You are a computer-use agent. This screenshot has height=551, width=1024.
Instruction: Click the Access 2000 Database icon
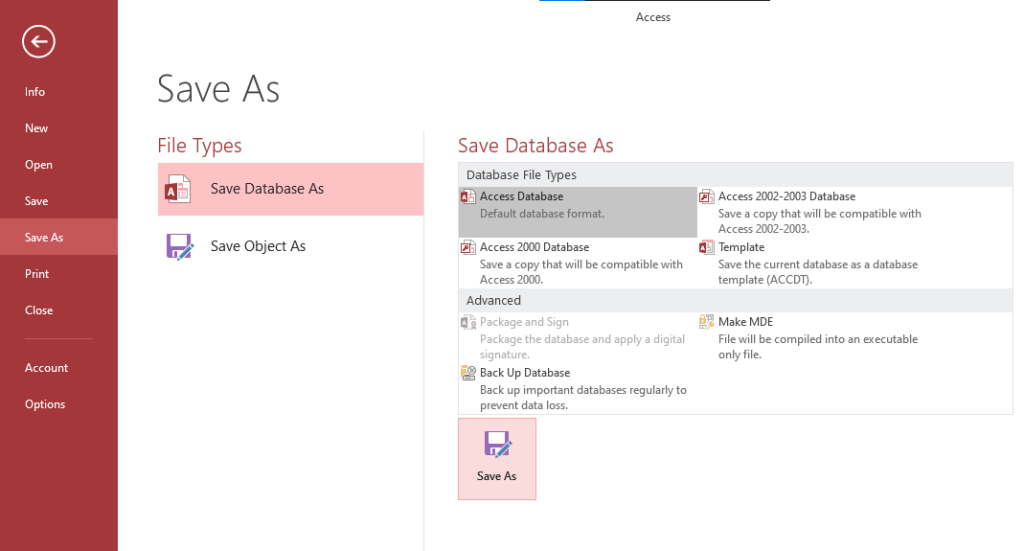tap(468, 247)
